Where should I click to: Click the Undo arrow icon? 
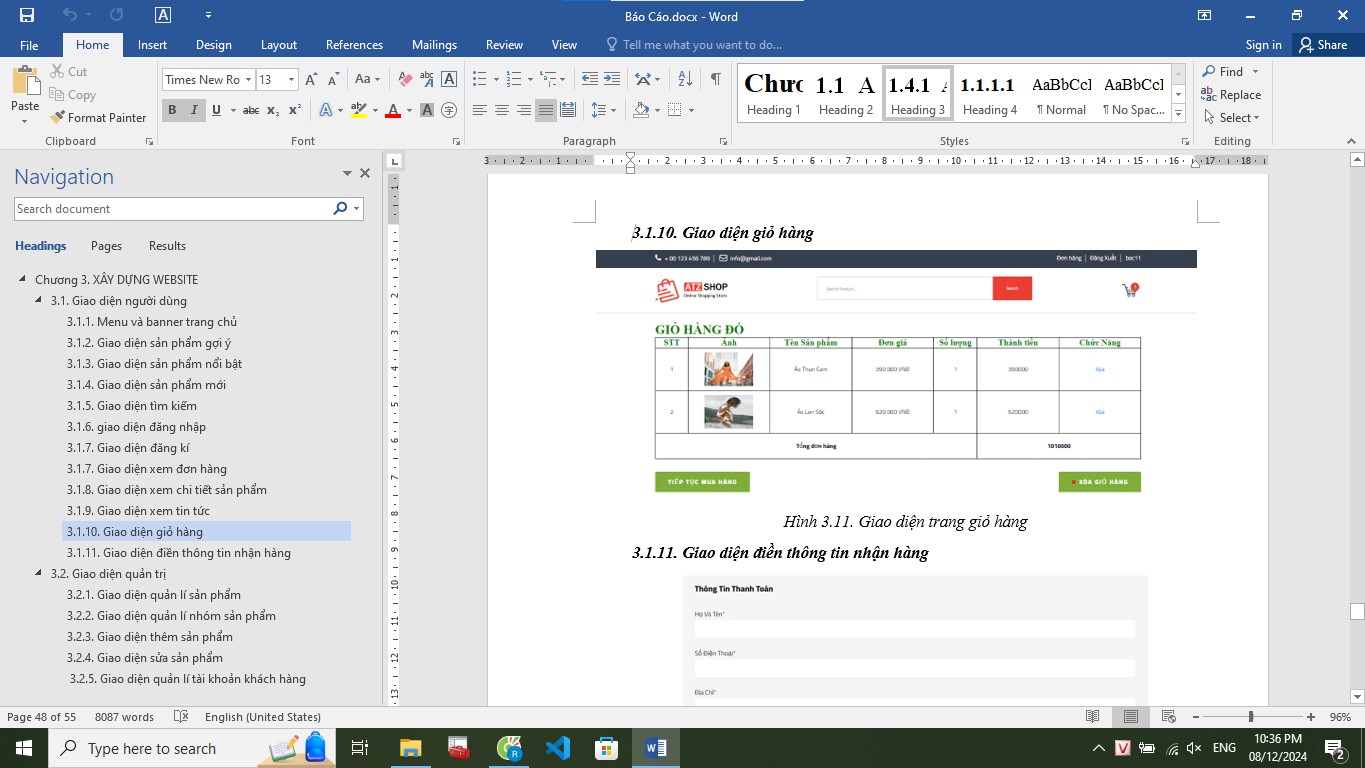pyautogui.click(x=69, y=15)
